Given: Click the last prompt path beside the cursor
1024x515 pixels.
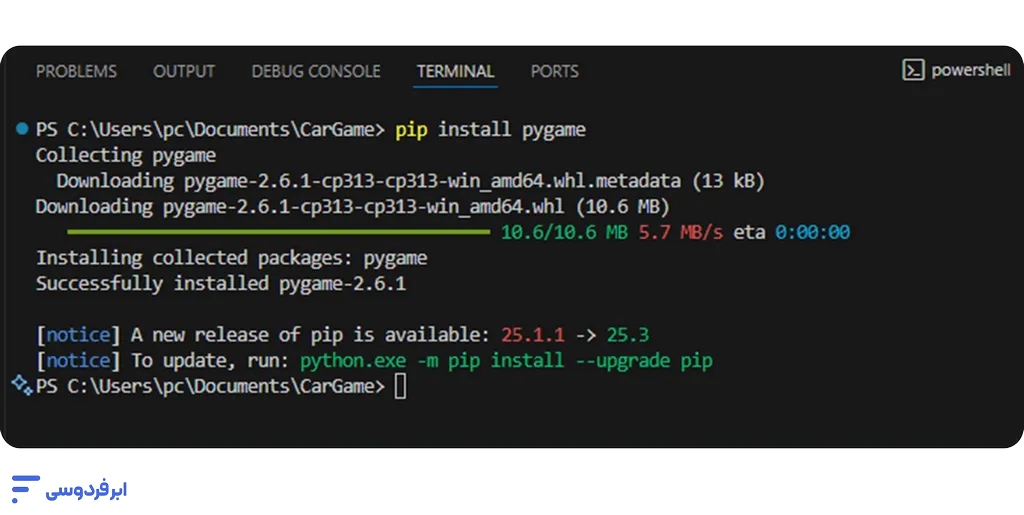Looking at the screenshot, I should (x=210, y=386).
